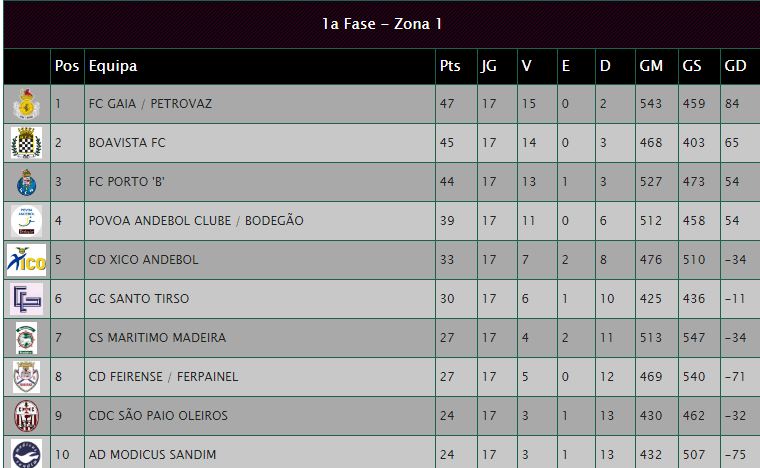Click the Equipa column header

(x=113, y=66)
